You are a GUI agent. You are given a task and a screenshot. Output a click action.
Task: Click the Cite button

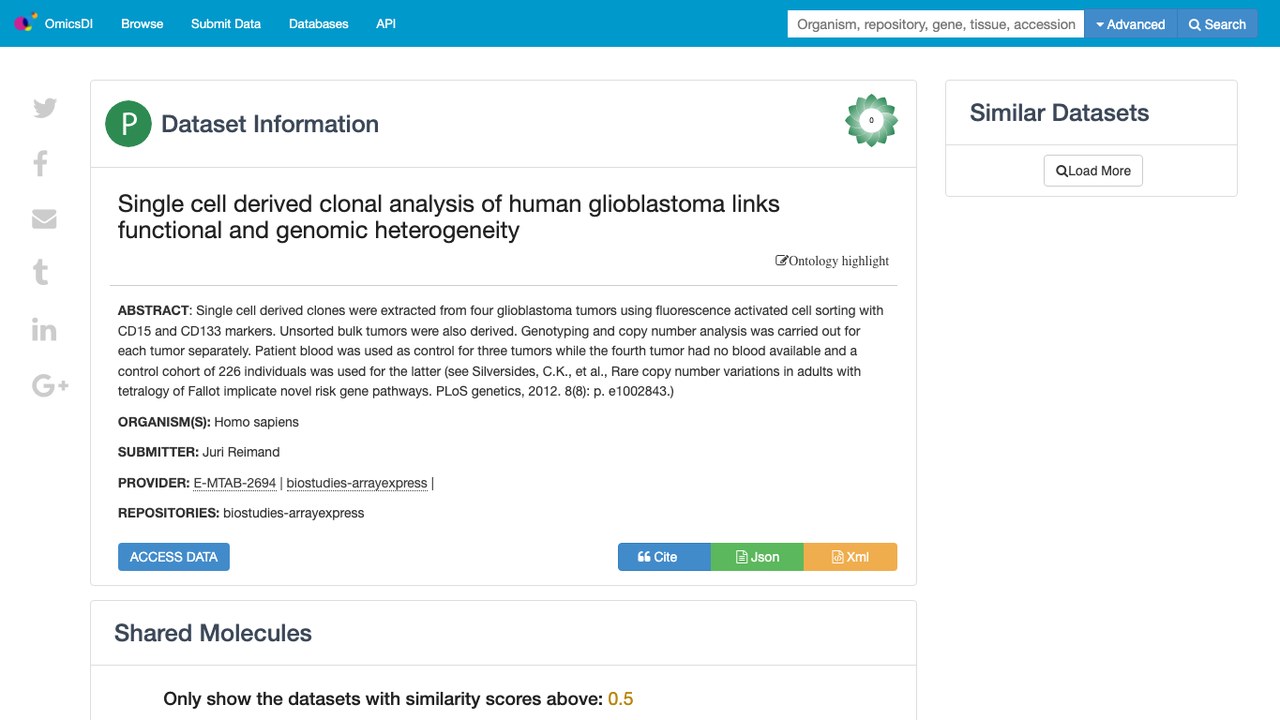coord(664,557)
